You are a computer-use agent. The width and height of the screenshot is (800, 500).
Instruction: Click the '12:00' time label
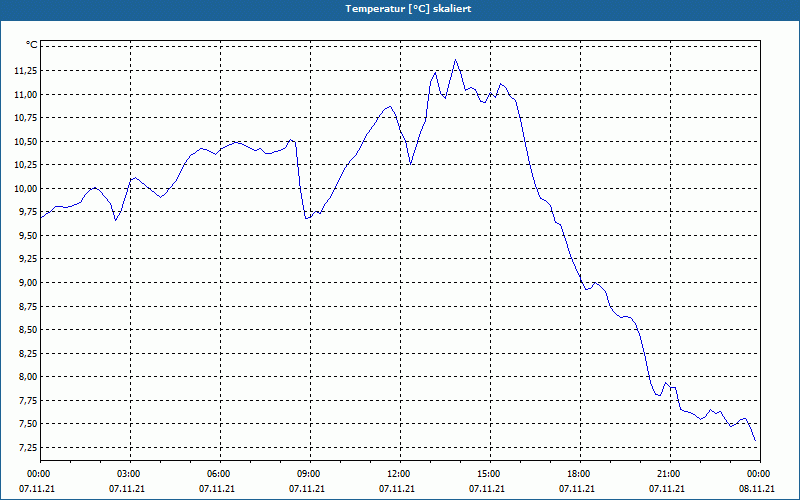[x=397, y=474]
